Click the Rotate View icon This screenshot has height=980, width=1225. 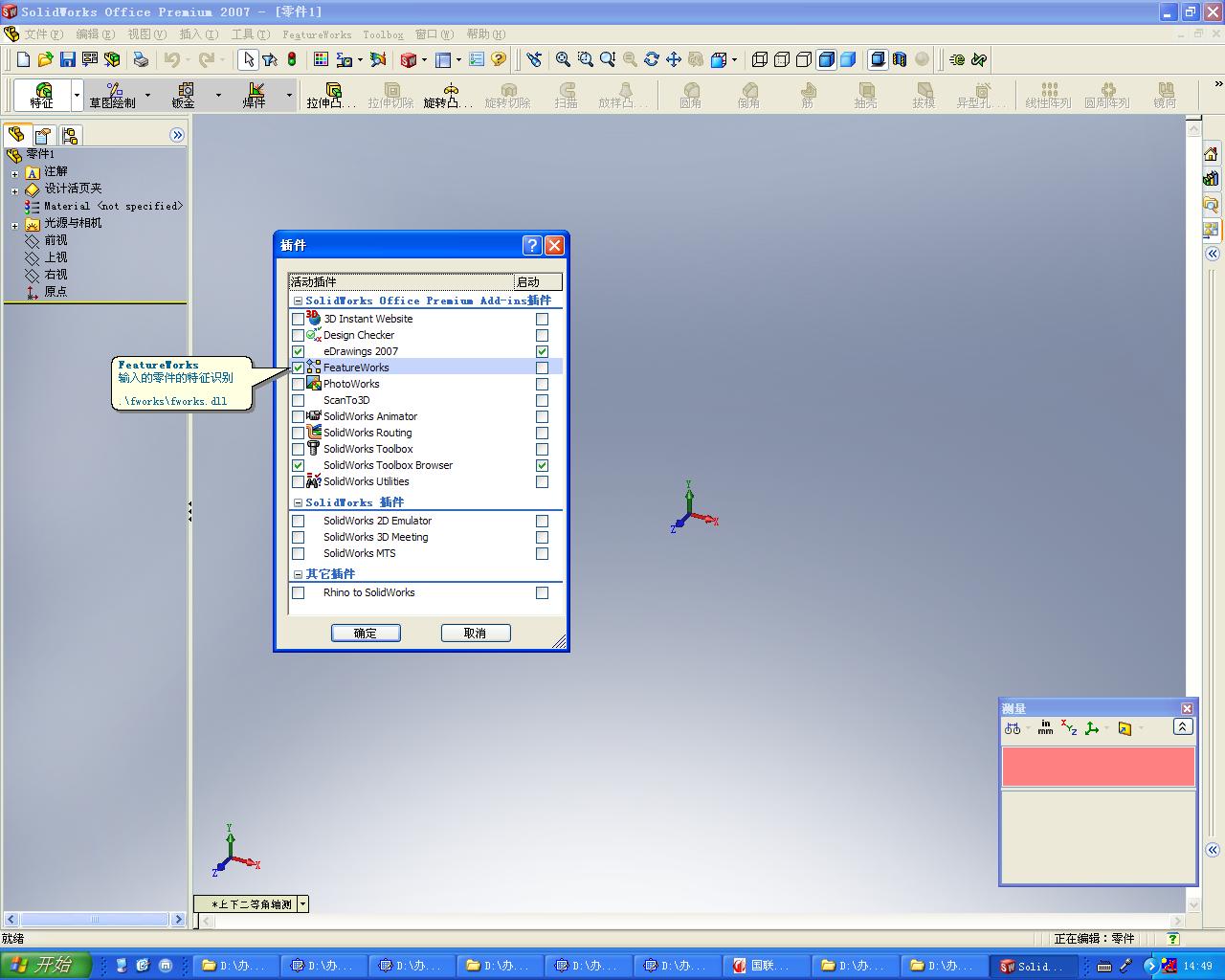[652, 59]
